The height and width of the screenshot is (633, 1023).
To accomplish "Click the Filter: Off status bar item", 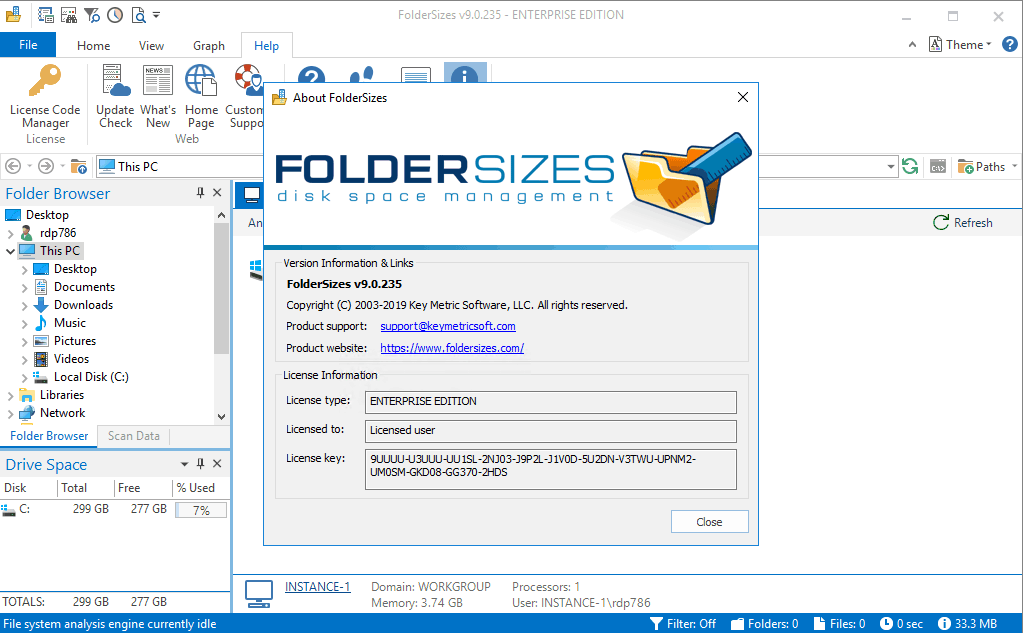I will (682, 624).
